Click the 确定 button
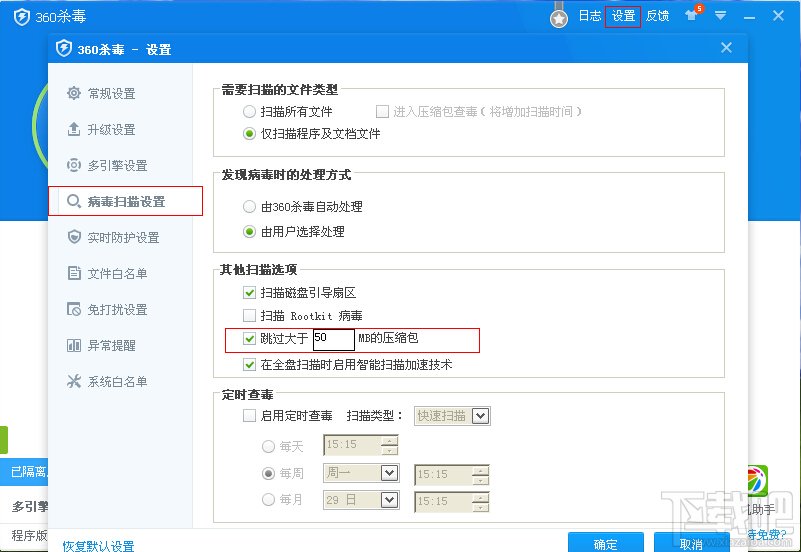 coord(606,543)
